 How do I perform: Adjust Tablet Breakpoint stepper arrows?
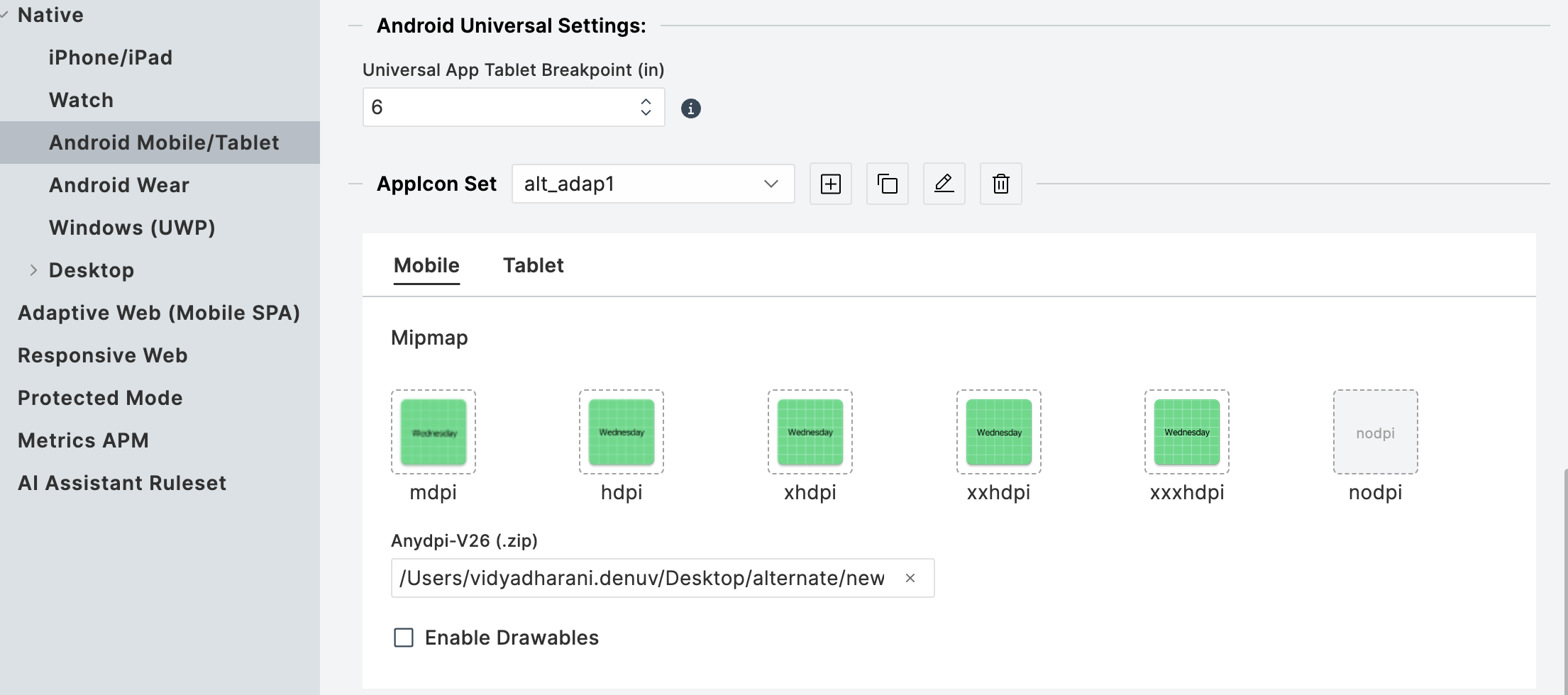646,107
